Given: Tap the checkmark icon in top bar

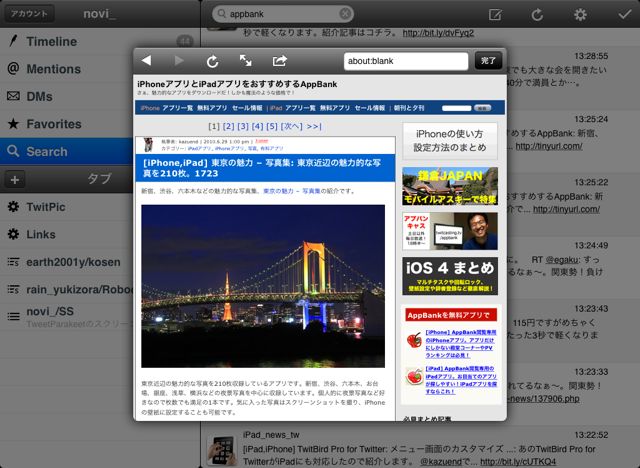Looking at the screenshot, I should (624, 15).
